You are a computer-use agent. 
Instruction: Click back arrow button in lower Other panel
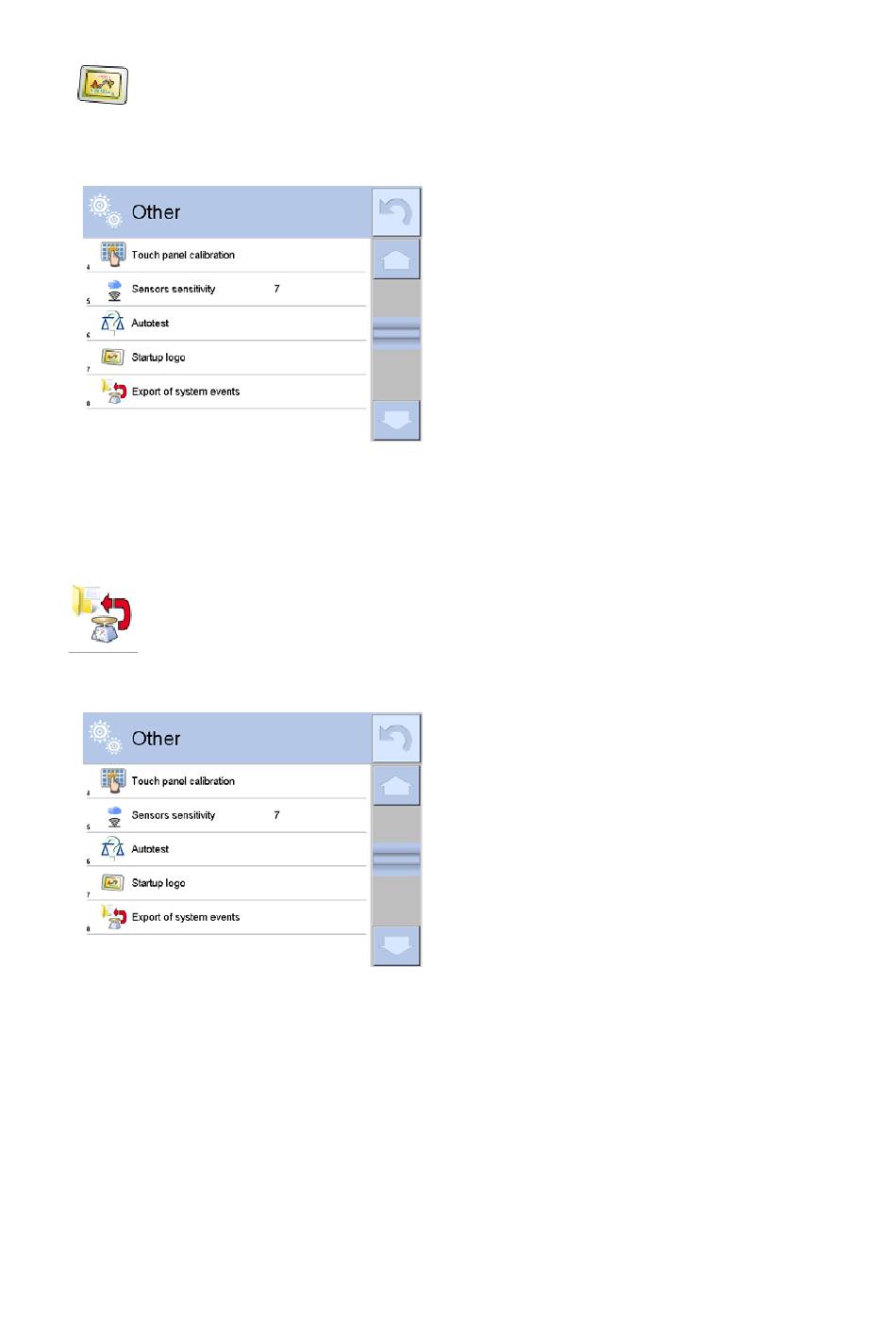[396, 739]
